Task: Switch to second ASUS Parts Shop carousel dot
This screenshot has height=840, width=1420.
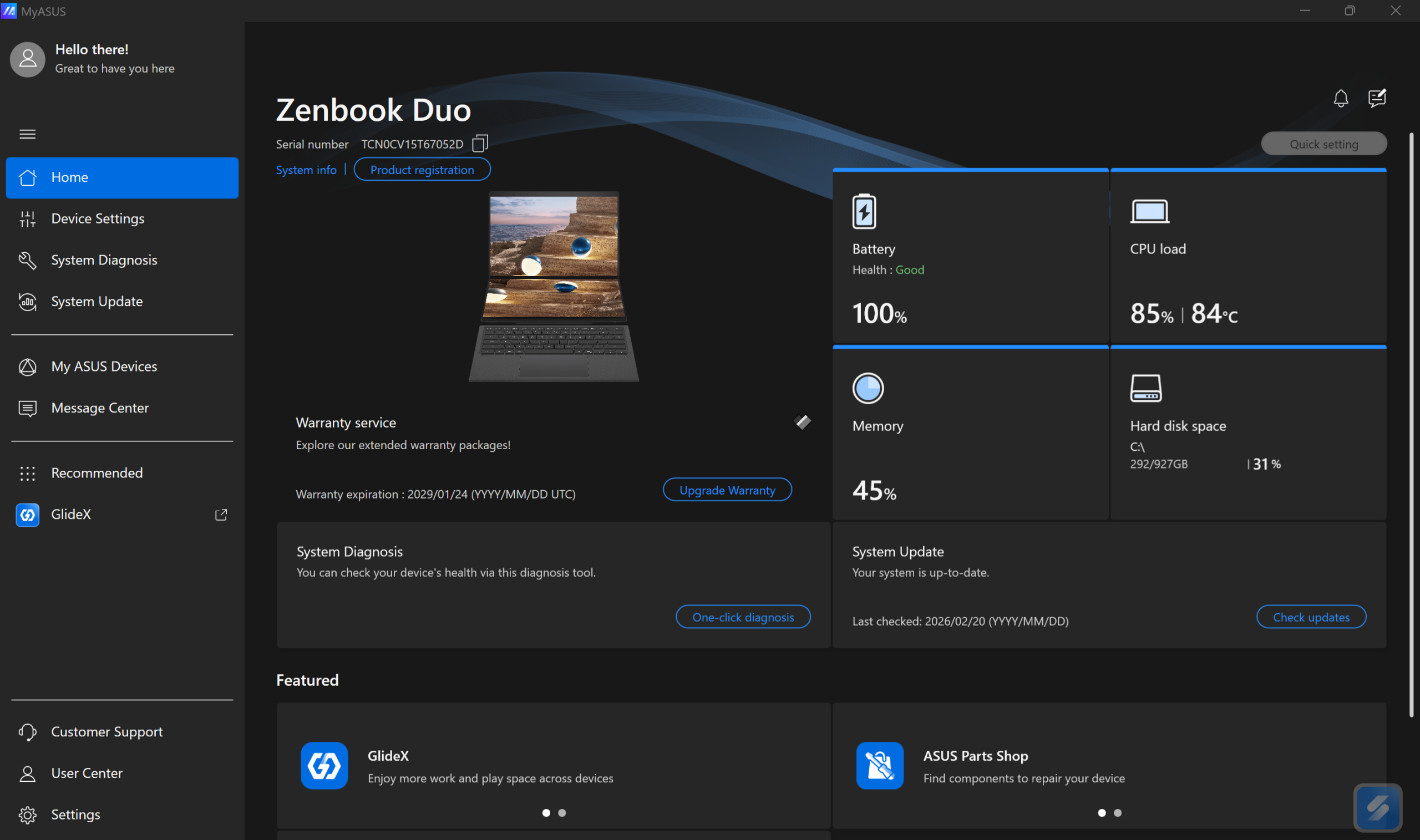Action: point(1117,813)
